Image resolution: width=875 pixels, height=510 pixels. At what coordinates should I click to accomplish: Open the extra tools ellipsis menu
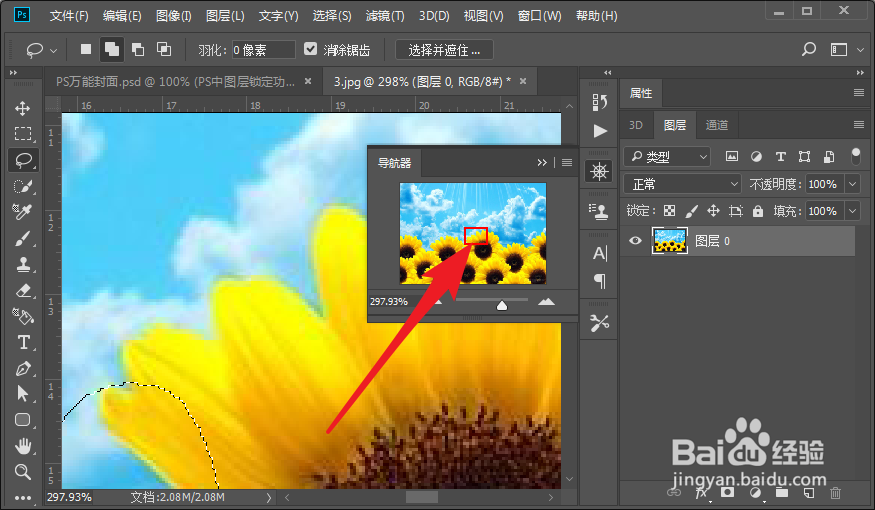tap(23, 498)
